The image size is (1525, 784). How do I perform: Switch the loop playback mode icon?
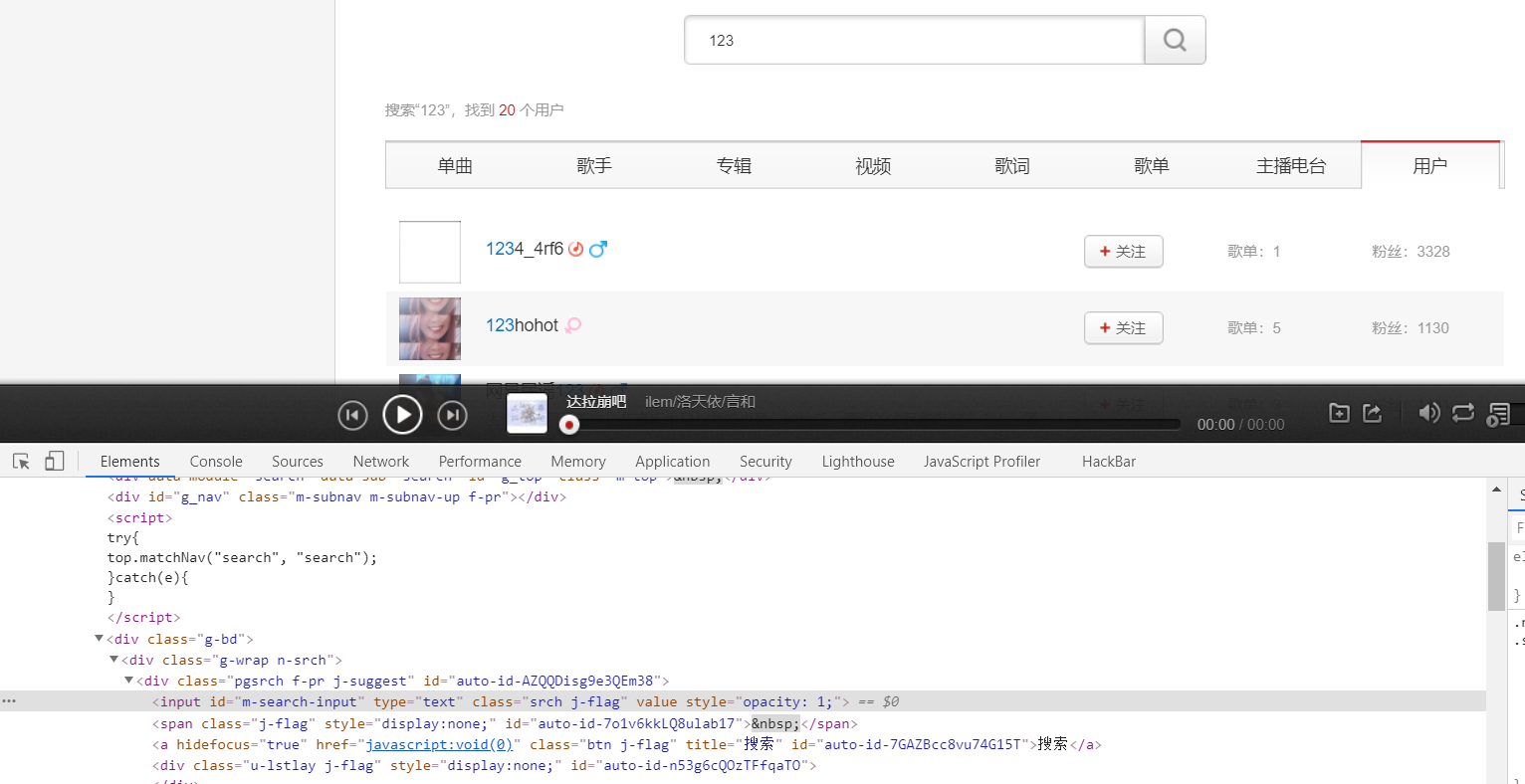(1462, 413)
